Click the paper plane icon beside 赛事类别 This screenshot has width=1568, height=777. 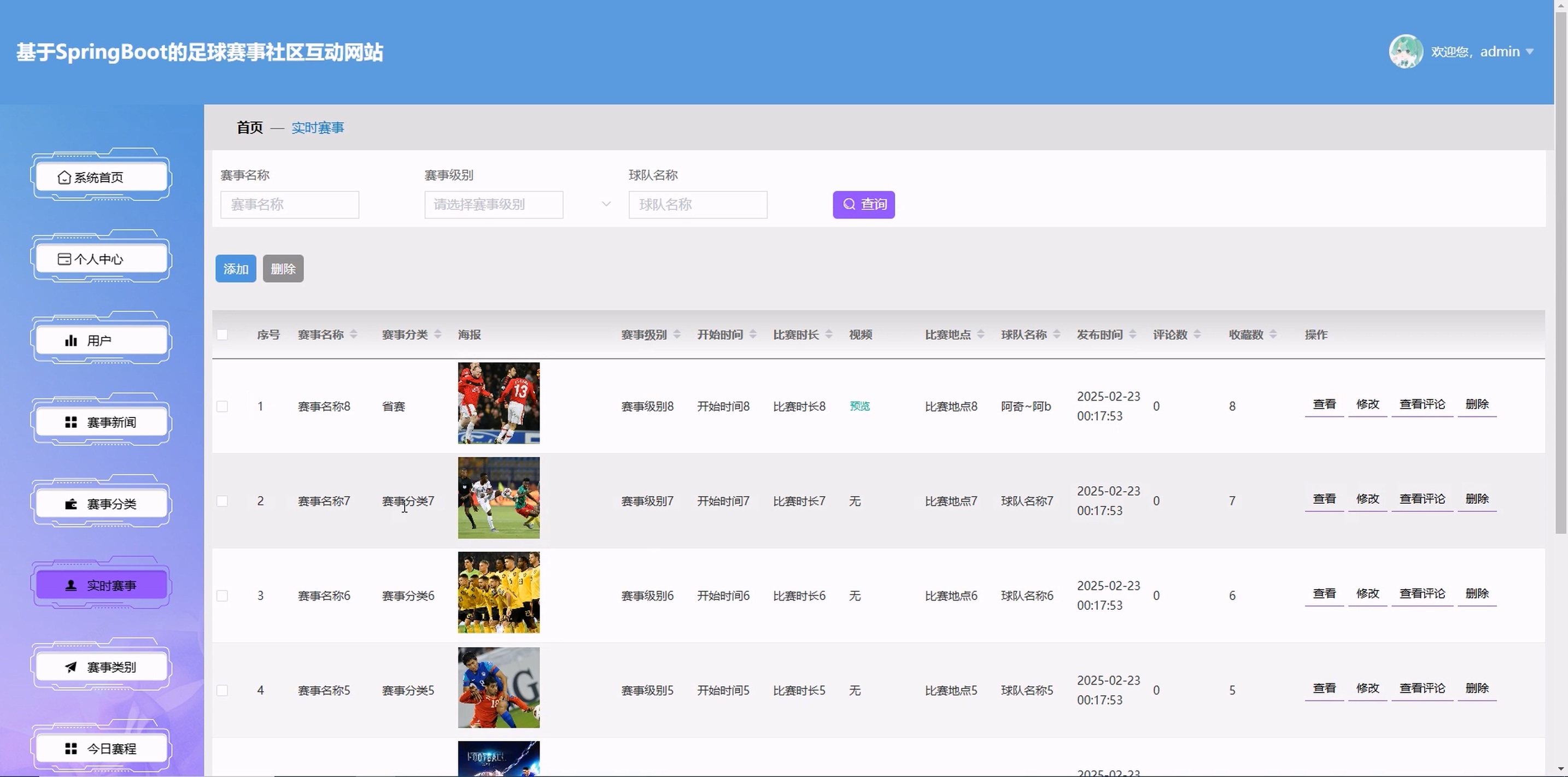coord(71,667)
